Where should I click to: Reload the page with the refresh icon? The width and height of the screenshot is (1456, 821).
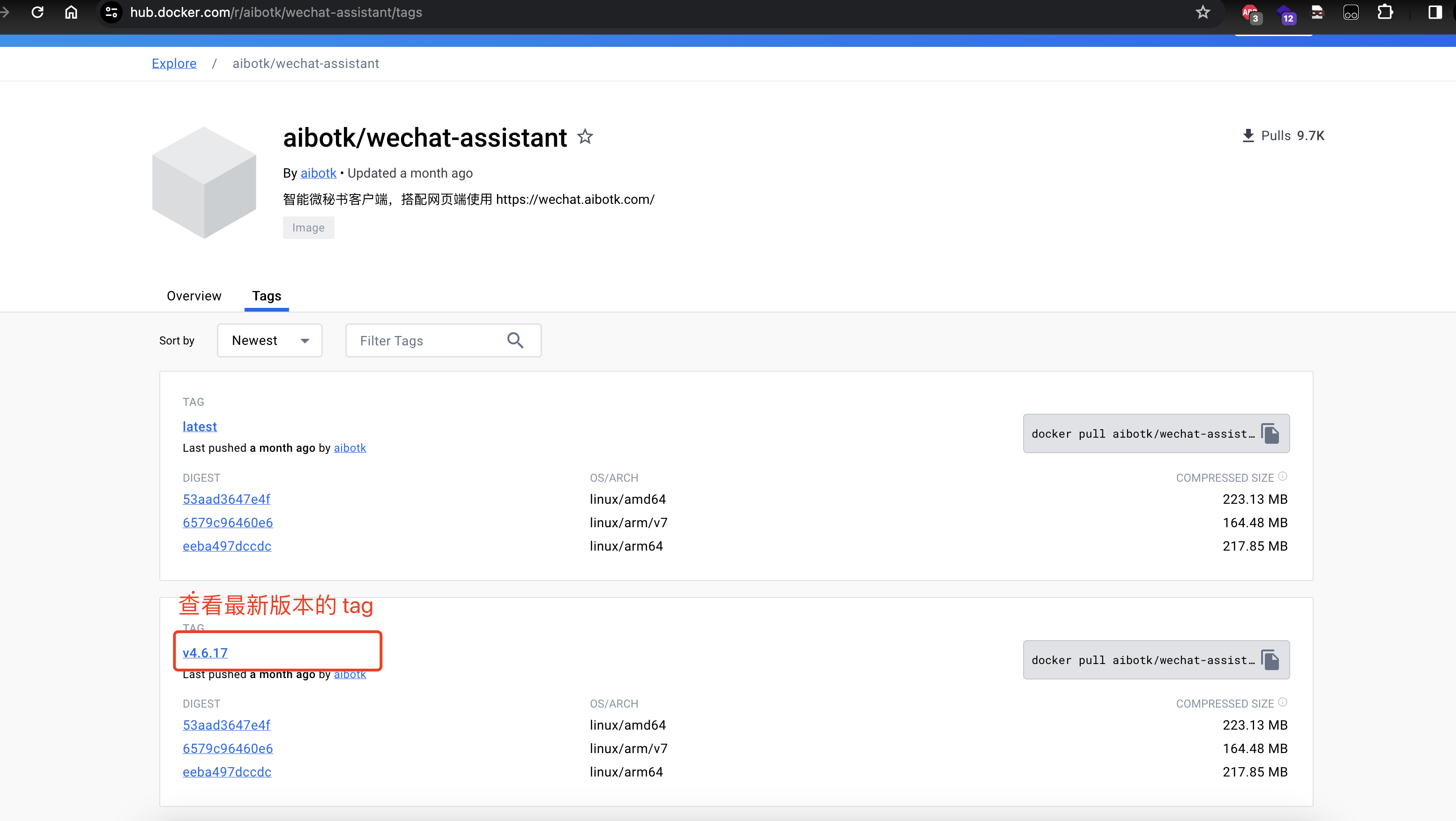coord(37,12)
